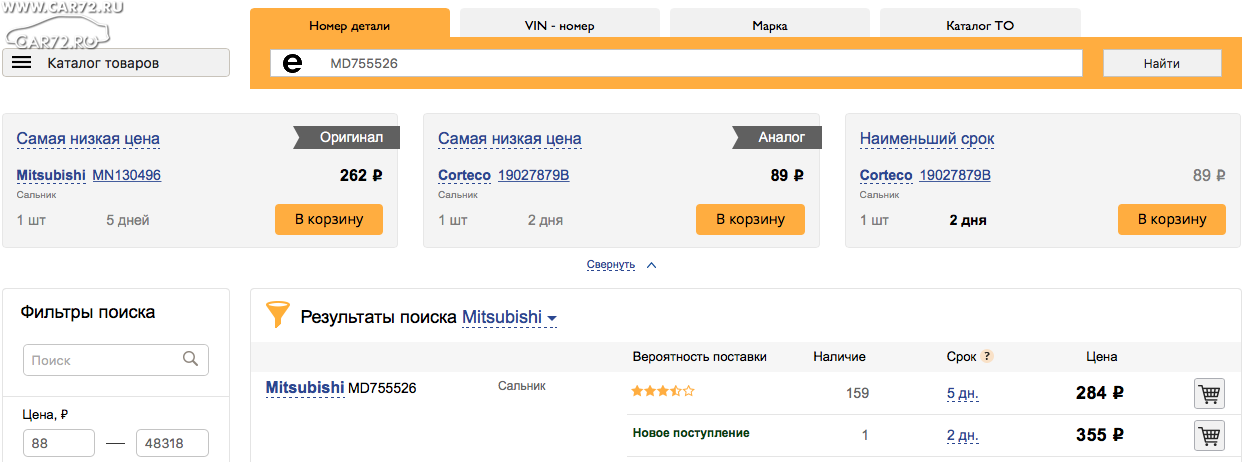Click the stock quantity 159
Image resolution: width=1250 pixels, height=462 pixels.
pyautogui.click(x=858, y=393)
